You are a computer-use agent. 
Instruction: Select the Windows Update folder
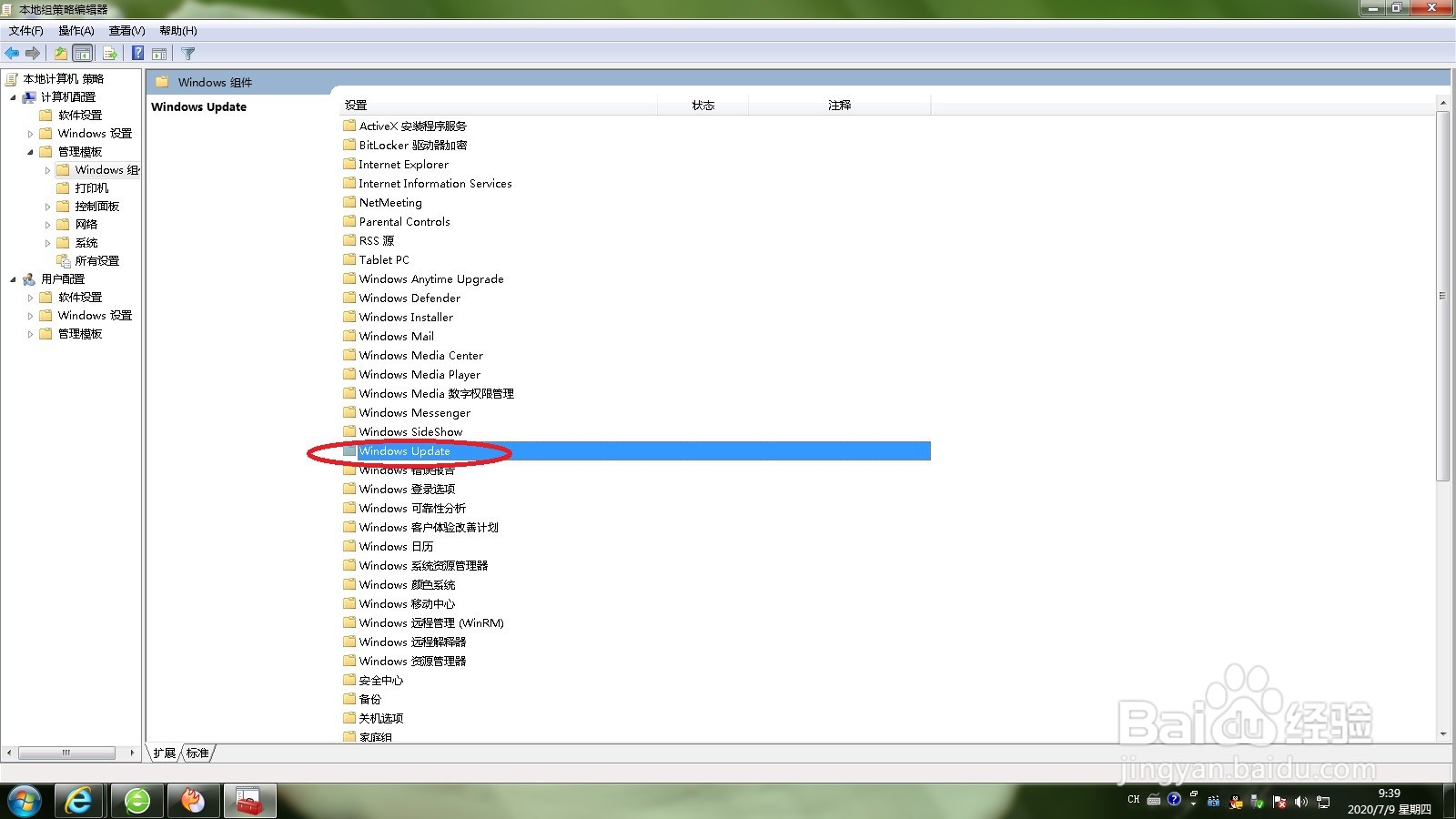pyautogui.click(x=404, y=451)
